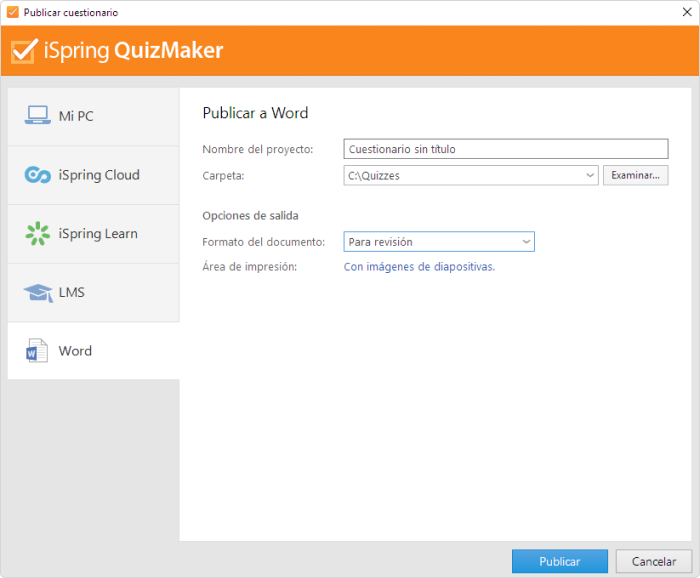Image resolution: width=700 pixels, height=578 pixels.
Task: Open the iSpring Learn tab label
Action: 98,234
